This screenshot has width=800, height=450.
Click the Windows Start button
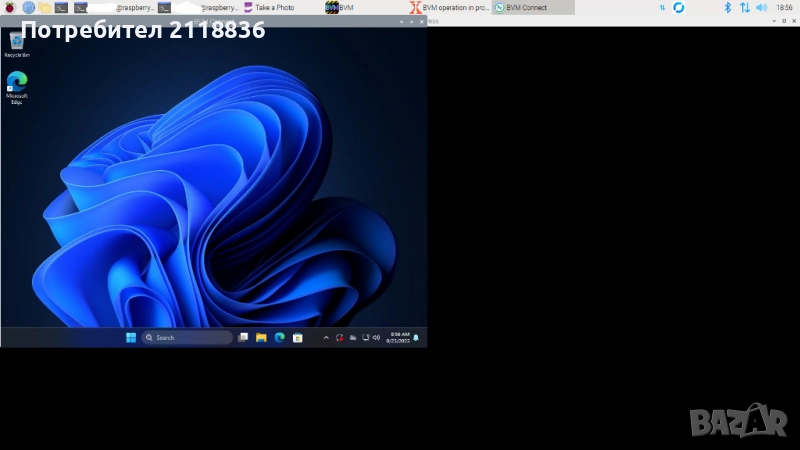click(131, 338)
